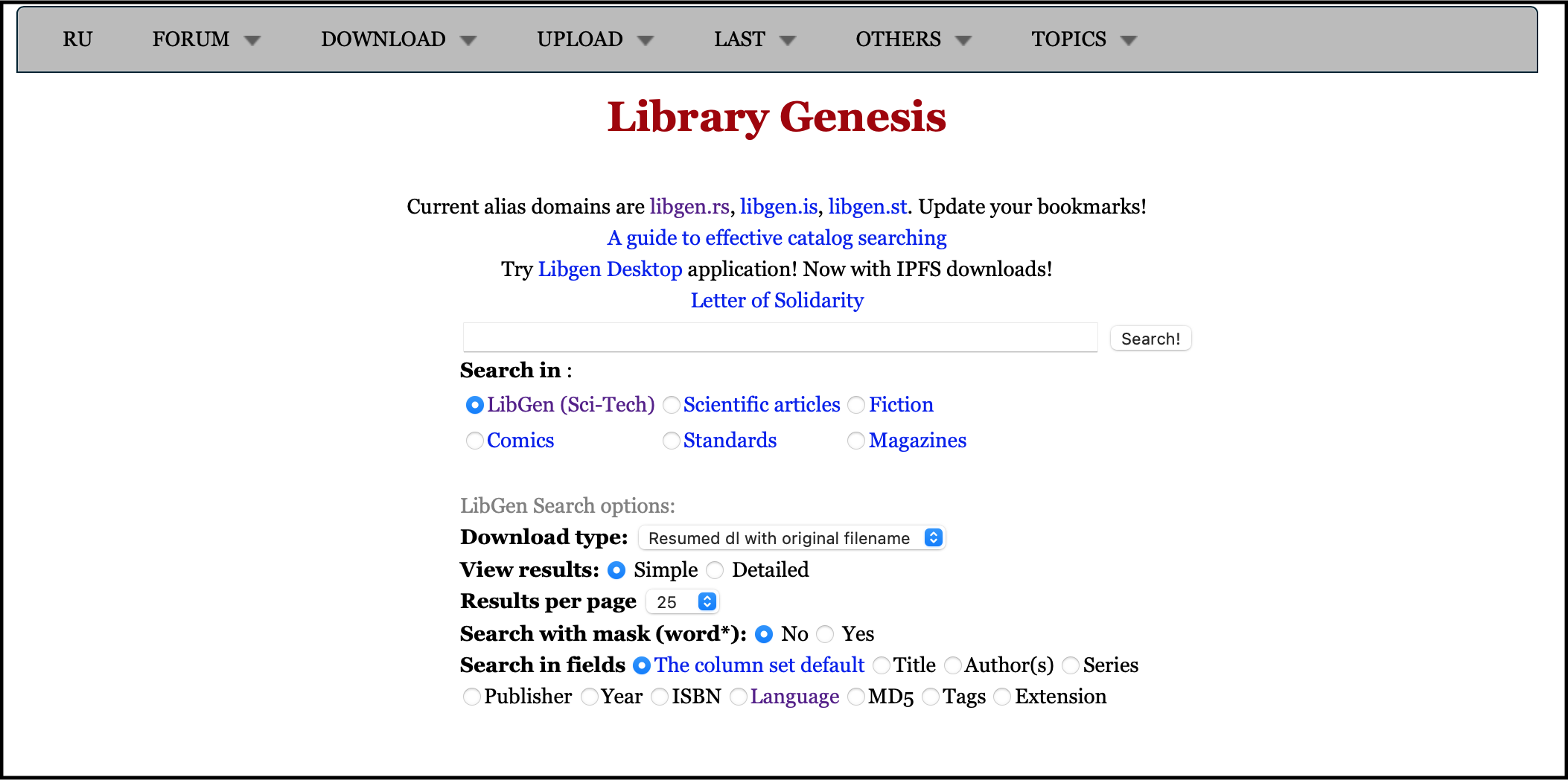Open the Language link
Image resolution: width=1568 pixels, height=780 pixels.
[x=794, y=697]
